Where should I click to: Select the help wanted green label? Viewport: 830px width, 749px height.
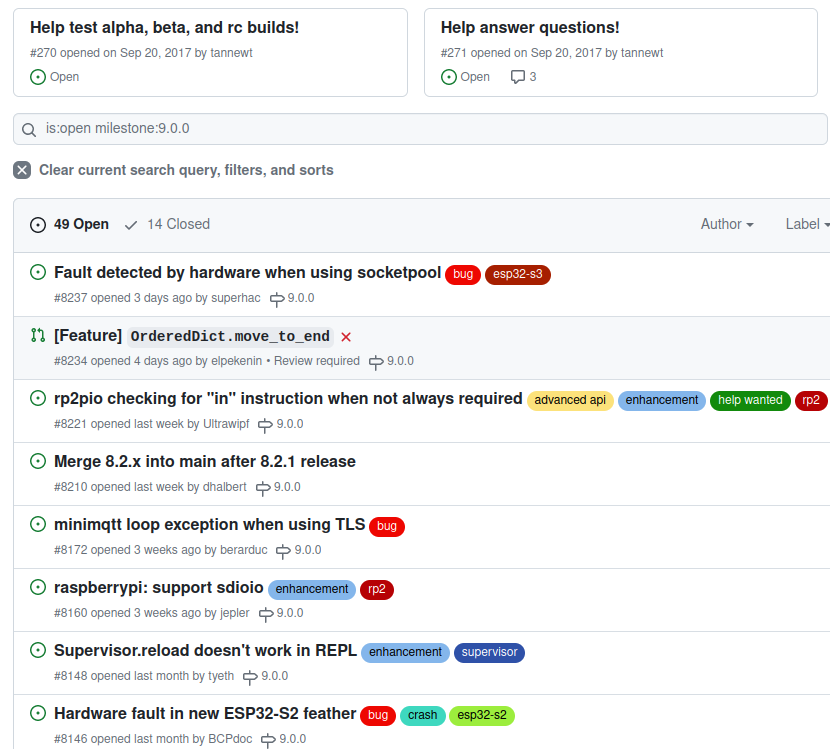click(750, 400)
